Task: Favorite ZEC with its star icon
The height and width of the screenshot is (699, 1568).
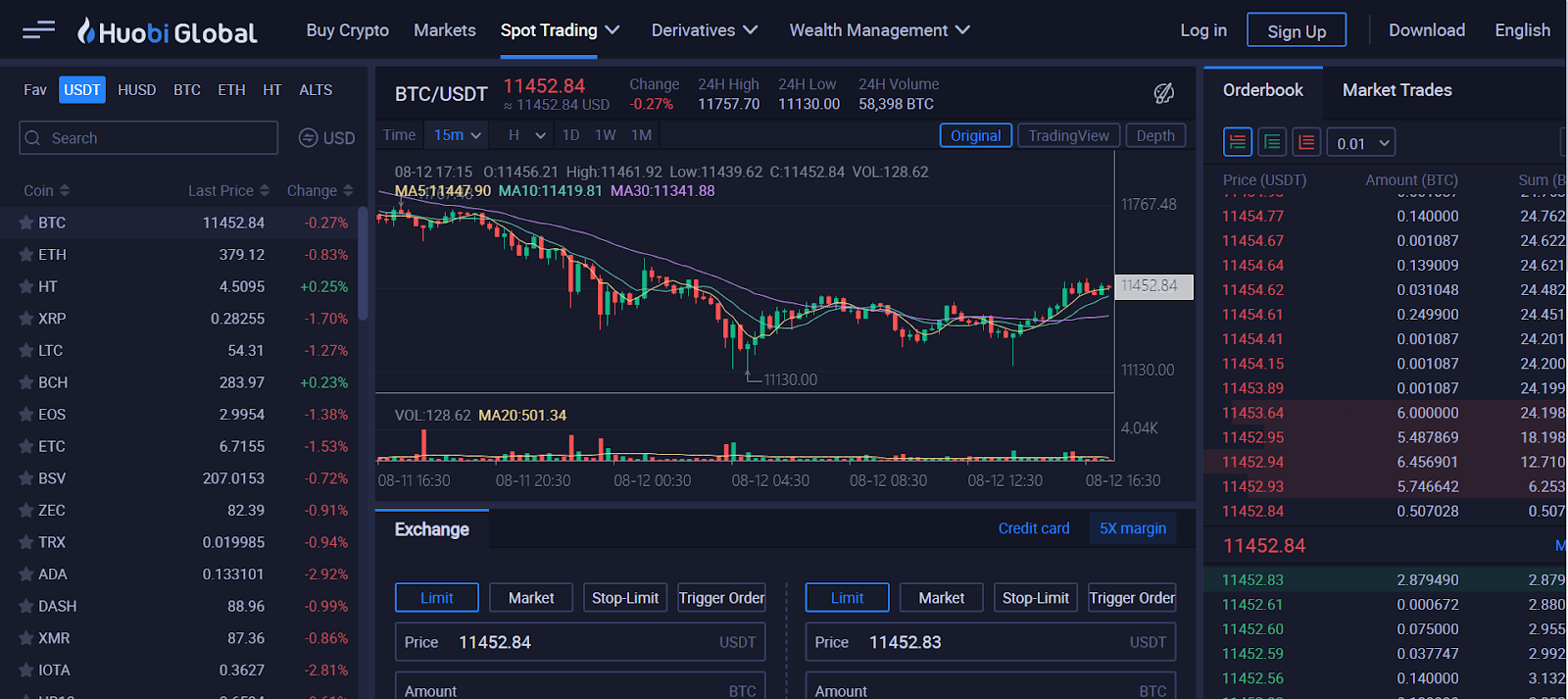Action: coord(26,511)
